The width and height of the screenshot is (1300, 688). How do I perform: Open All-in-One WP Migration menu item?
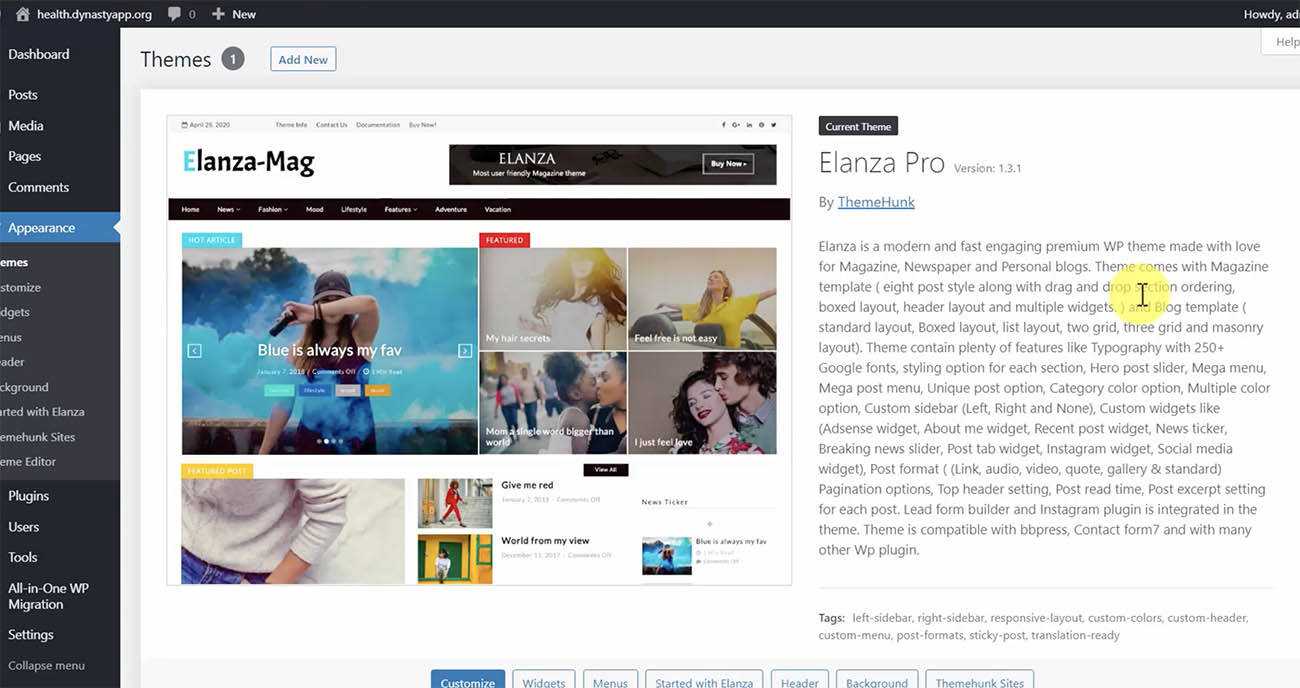pos(49,596)
